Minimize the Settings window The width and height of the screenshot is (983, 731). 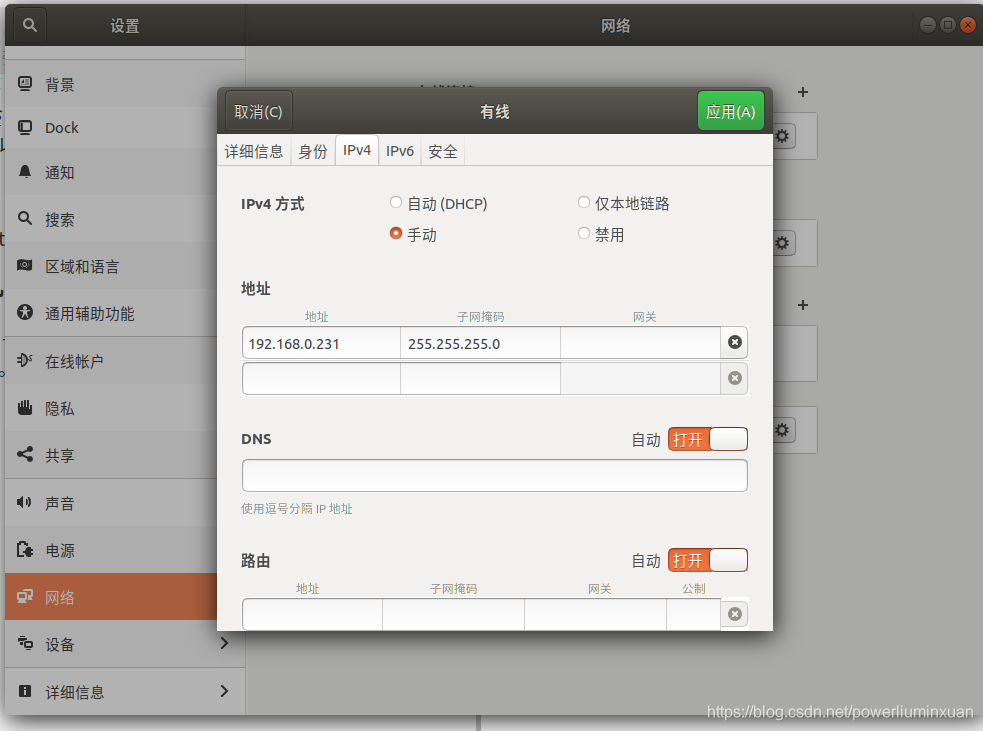pos(928,24)
